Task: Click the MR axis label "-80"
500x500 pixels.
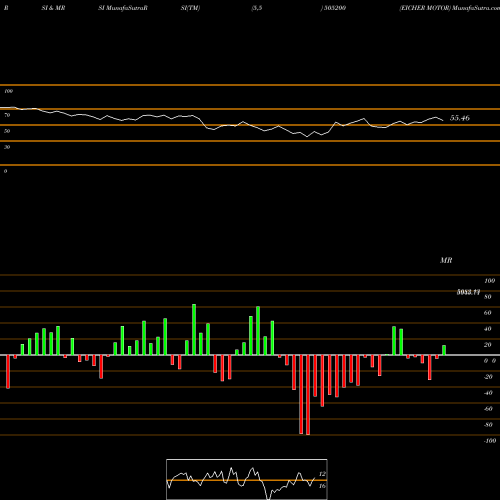Action: pyautogui.click(x=488, y=425)
